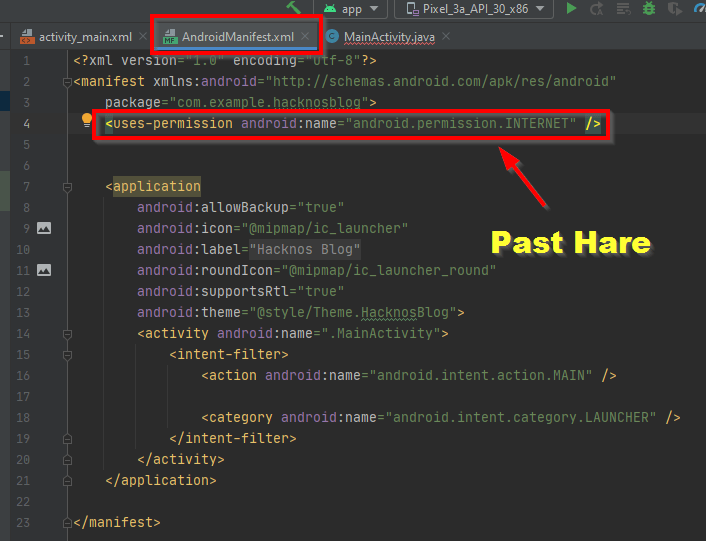Click the @mipmap/ic_launcher icon value
Viewport: 706px width, 541px height.
click(324, 228)
